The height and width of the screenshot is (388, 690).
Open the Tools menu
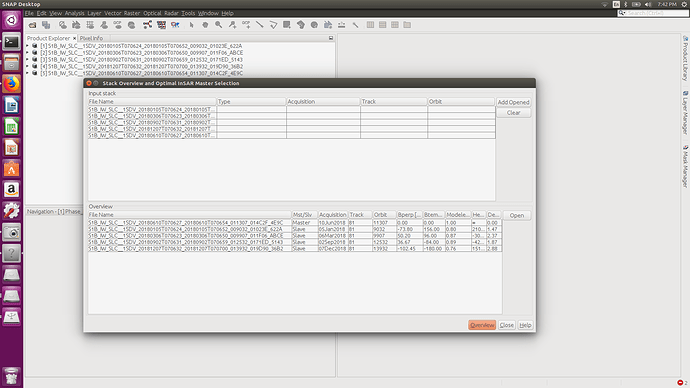point(188,13)
